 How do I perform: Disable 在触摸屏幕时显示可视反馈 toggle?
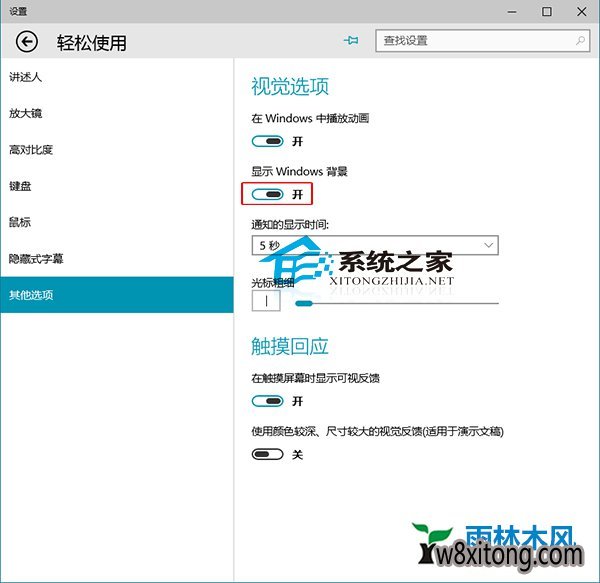(x=268, y=401)
